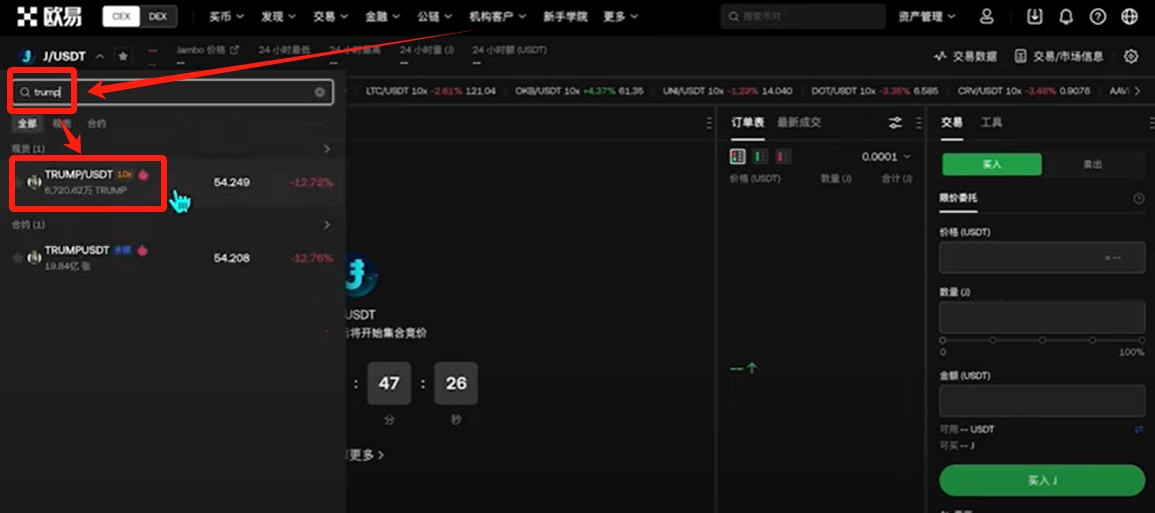Screen dimensions: 1155x513
Task: Select the TRUMPUSDT perpetual contract
Action: click(172, 258)
